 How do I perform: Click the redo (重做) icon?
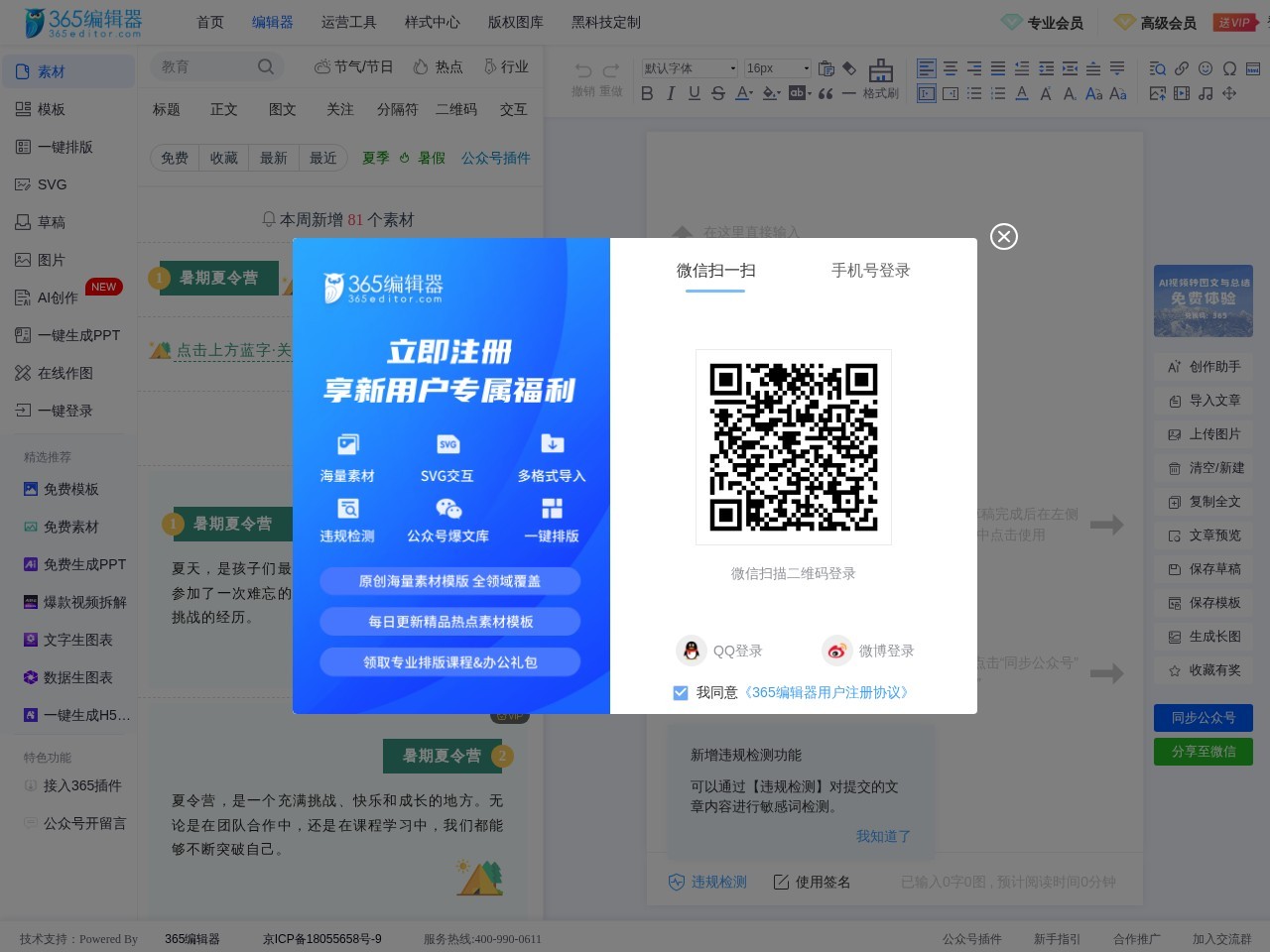point(611,70)
